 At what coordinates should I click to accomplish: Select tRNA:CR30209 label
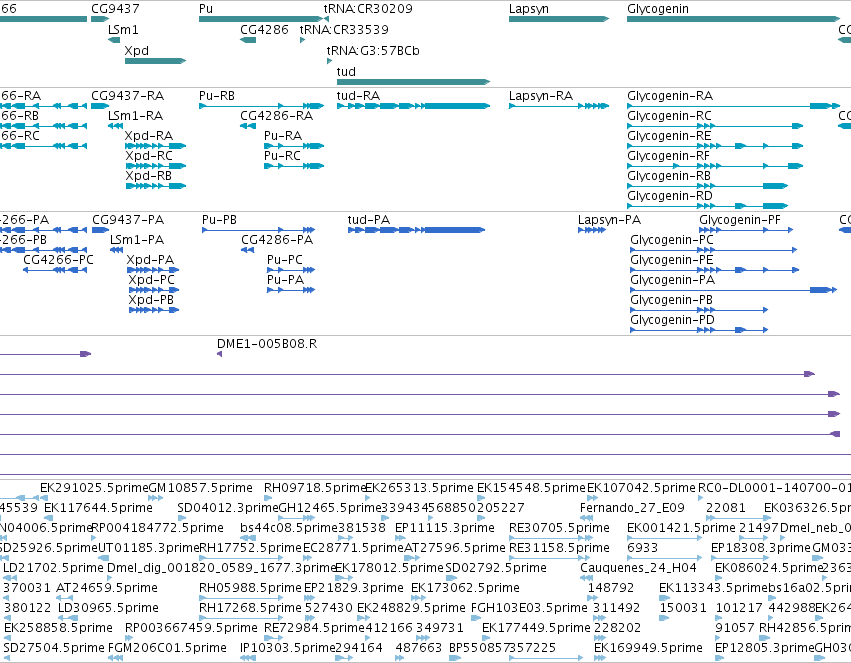[x=368, y=9]
